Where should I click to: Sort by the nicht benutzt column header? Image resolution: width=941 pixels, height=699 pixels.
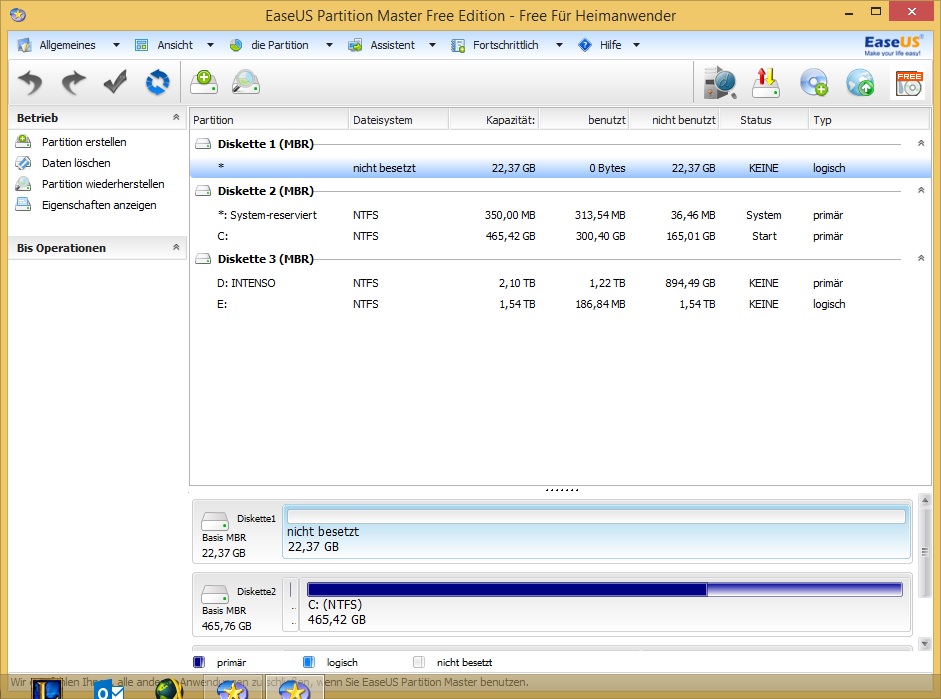click(x=674, y=120)
